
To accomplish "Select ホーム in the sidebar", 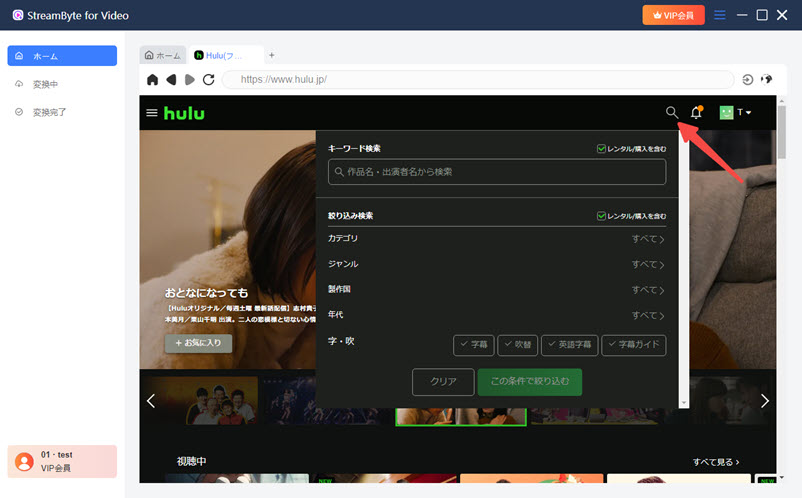I will 62,56.
